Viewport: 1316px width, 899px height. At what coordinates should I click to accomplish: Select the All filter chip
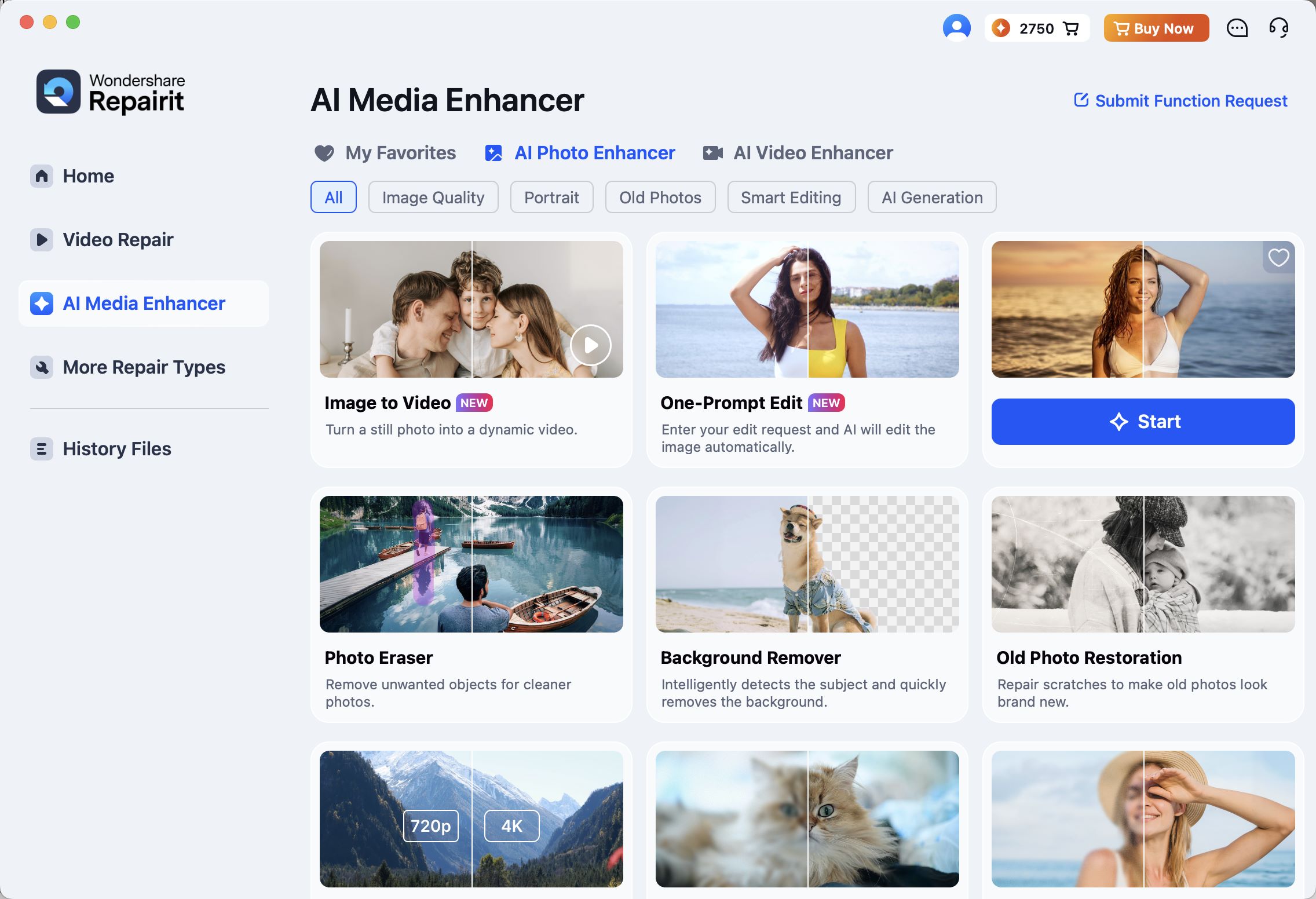pos(334,198)
